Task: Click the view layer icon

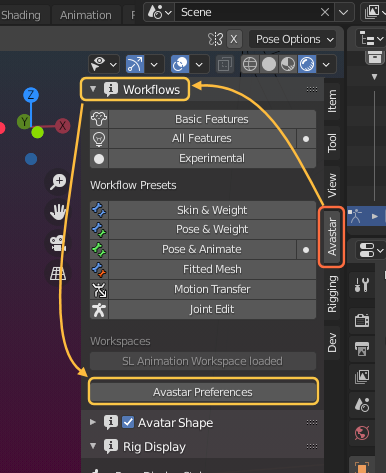Action: click(x=373, y=12)
